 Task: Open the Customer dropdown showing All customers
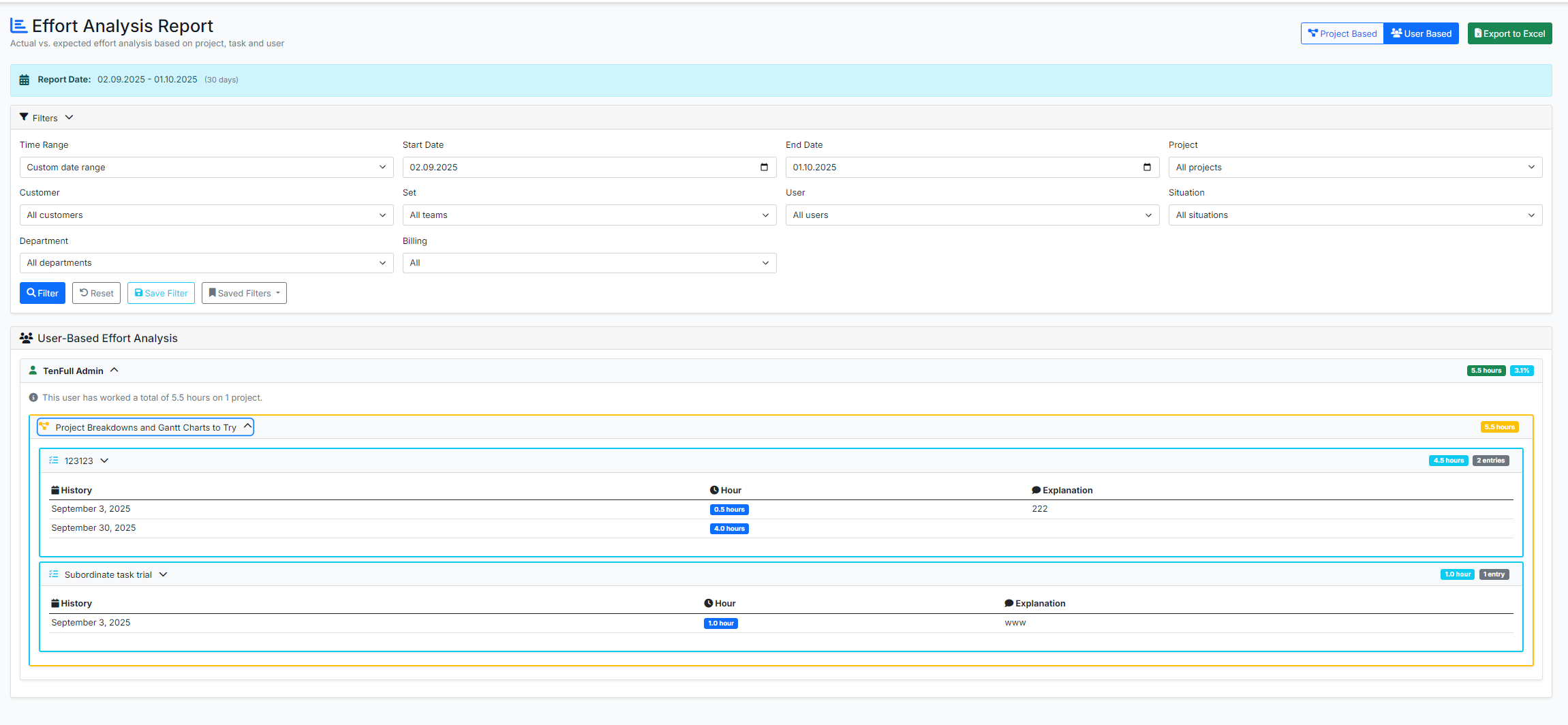point(206,215)
